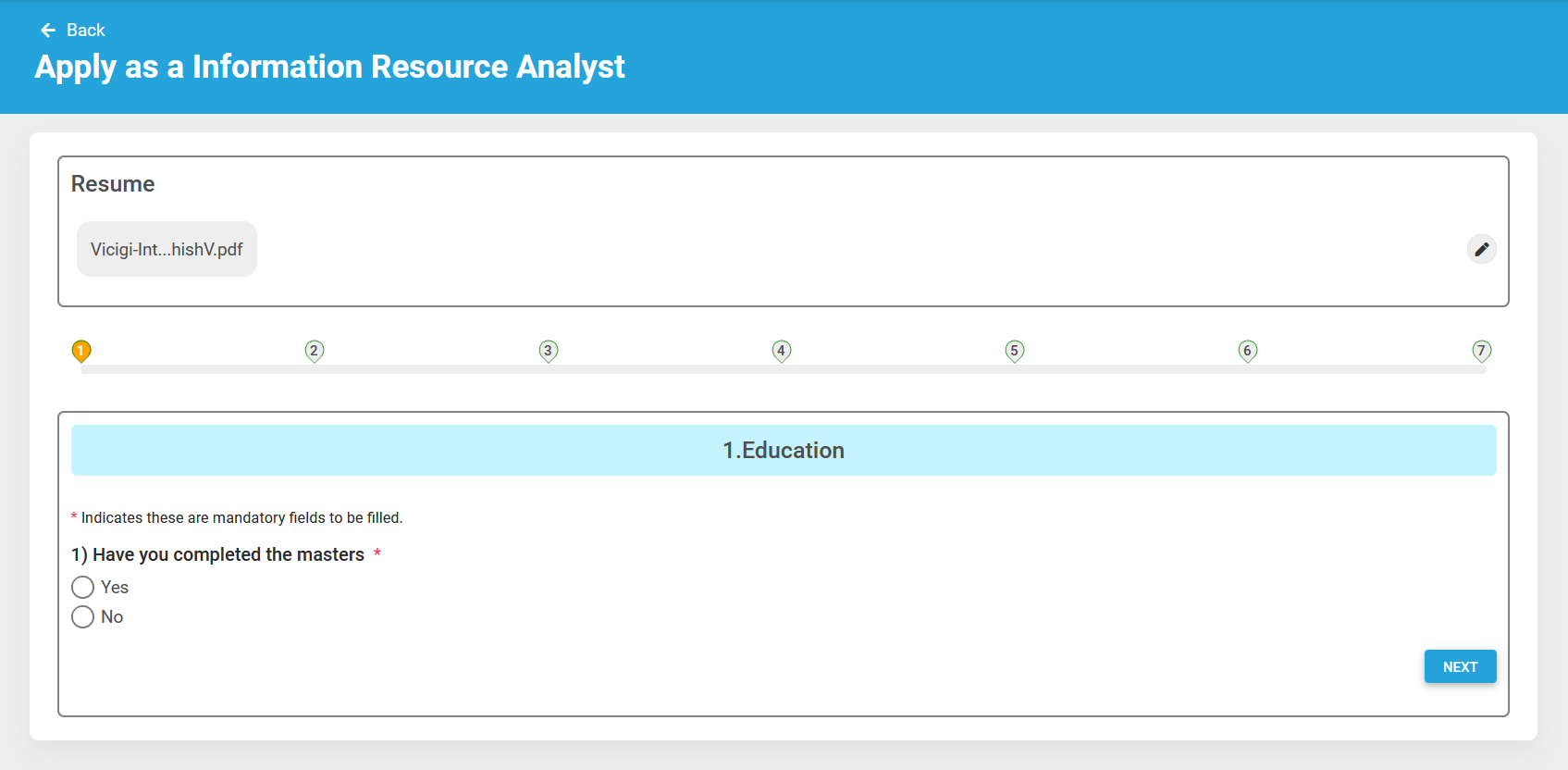
Task: Jump to step 2 marker
Action: coord(315,351)
